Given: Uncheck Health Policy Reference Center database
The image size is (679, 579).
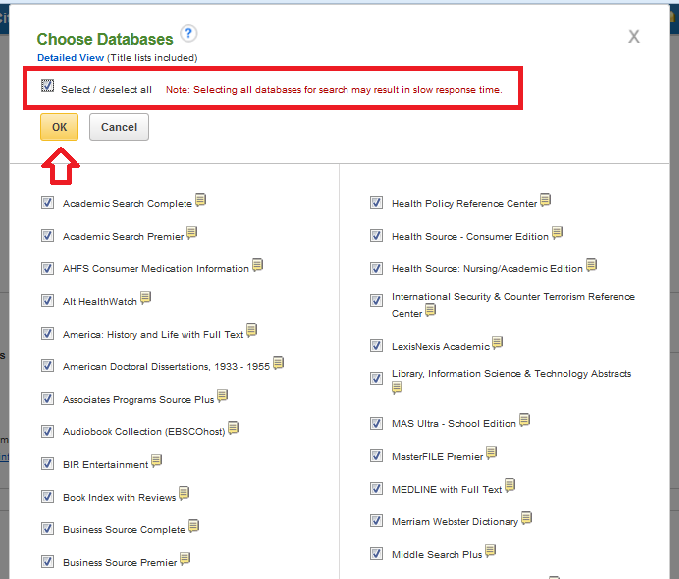Looking at the screenshot, I should click(376, 203).
